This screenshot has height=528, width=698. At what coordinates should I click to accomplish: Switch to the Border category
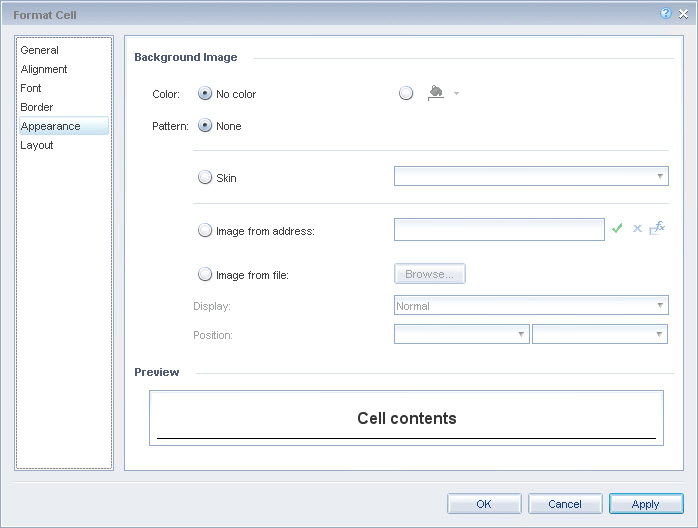point(37,107)
